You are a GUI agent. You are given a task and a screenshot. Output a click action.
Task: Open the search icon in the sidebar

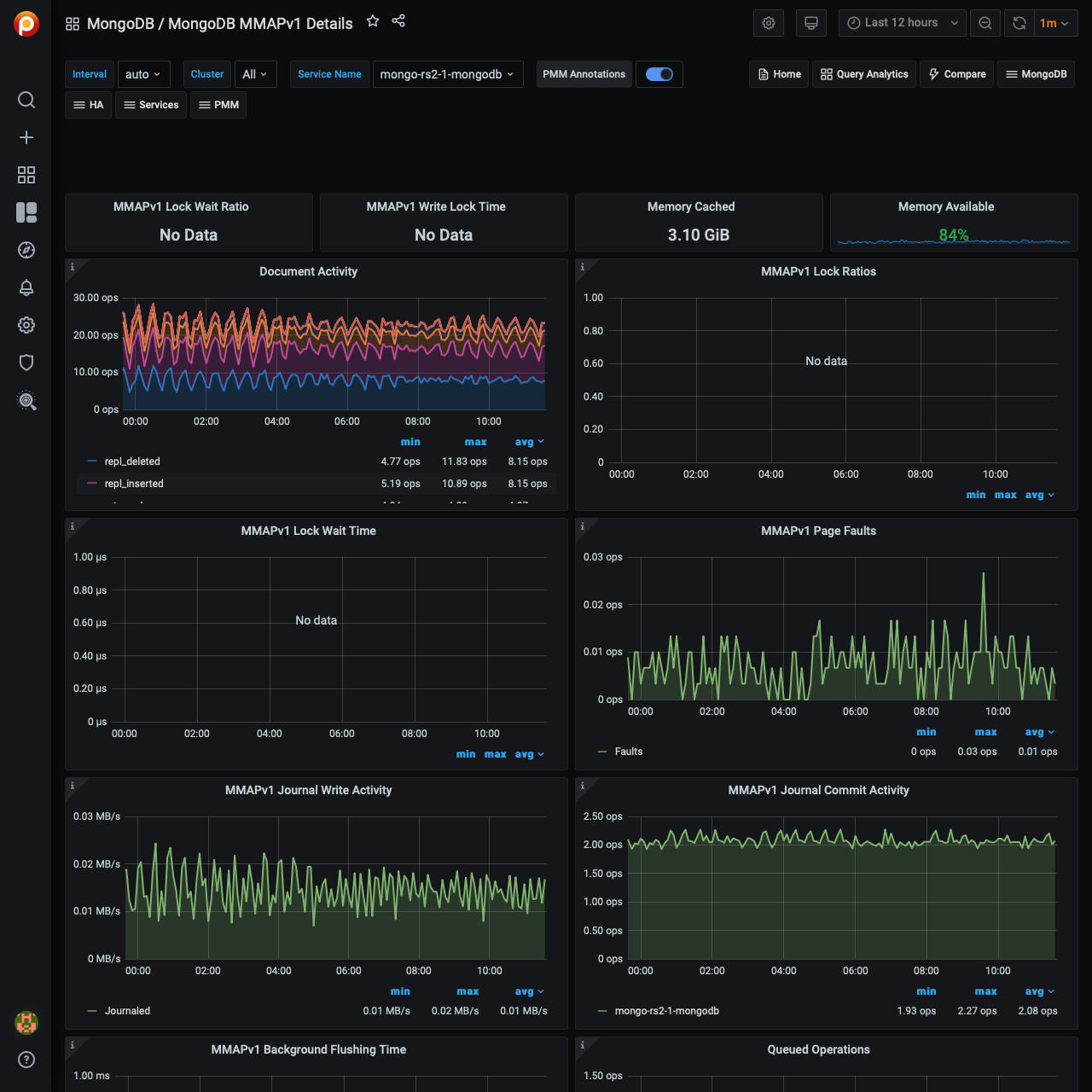(x=26, y=100)
